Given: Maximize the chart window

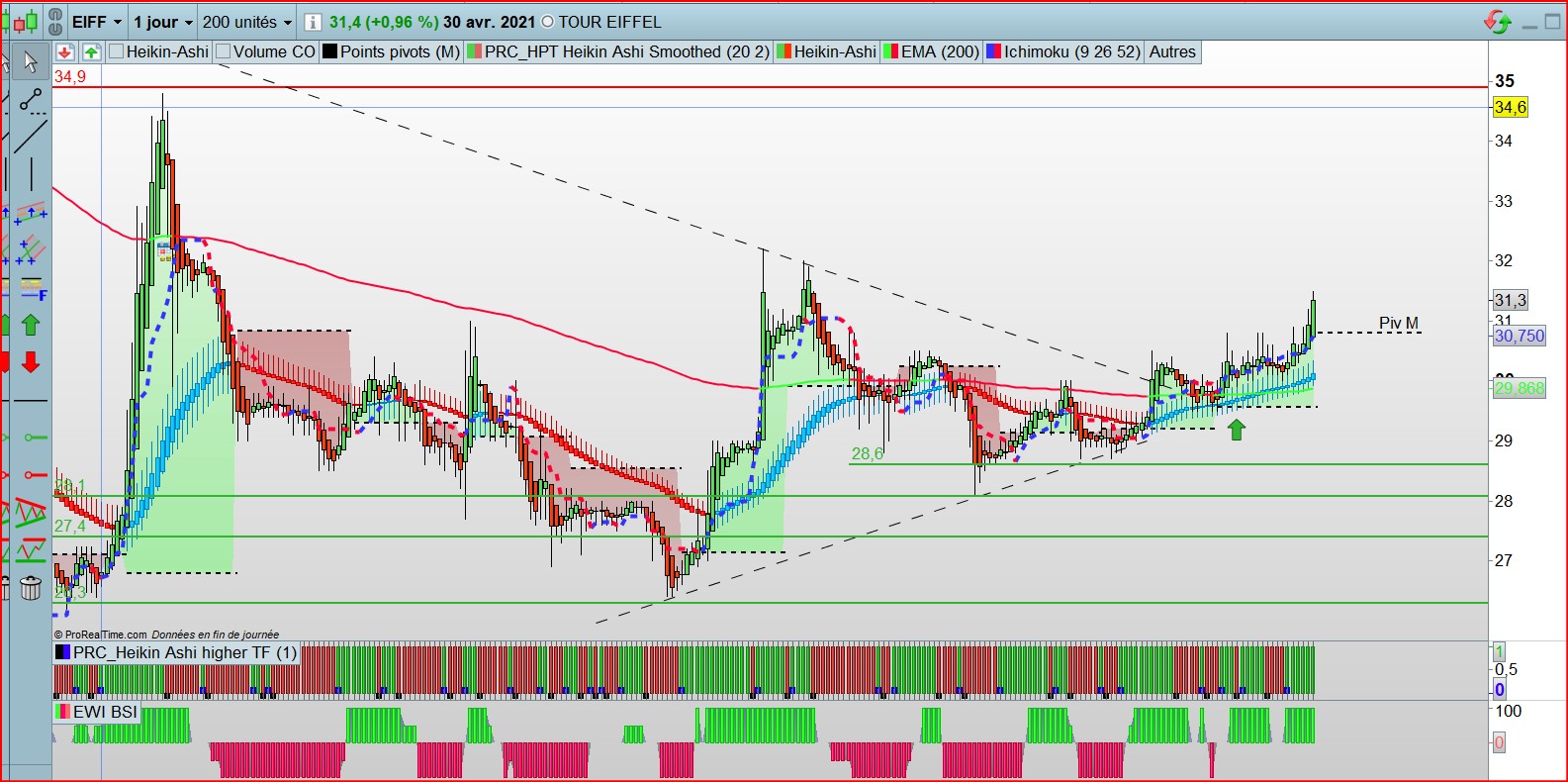Looking at the screenshot, I should pyautogui.click(x=1551, y=22).
